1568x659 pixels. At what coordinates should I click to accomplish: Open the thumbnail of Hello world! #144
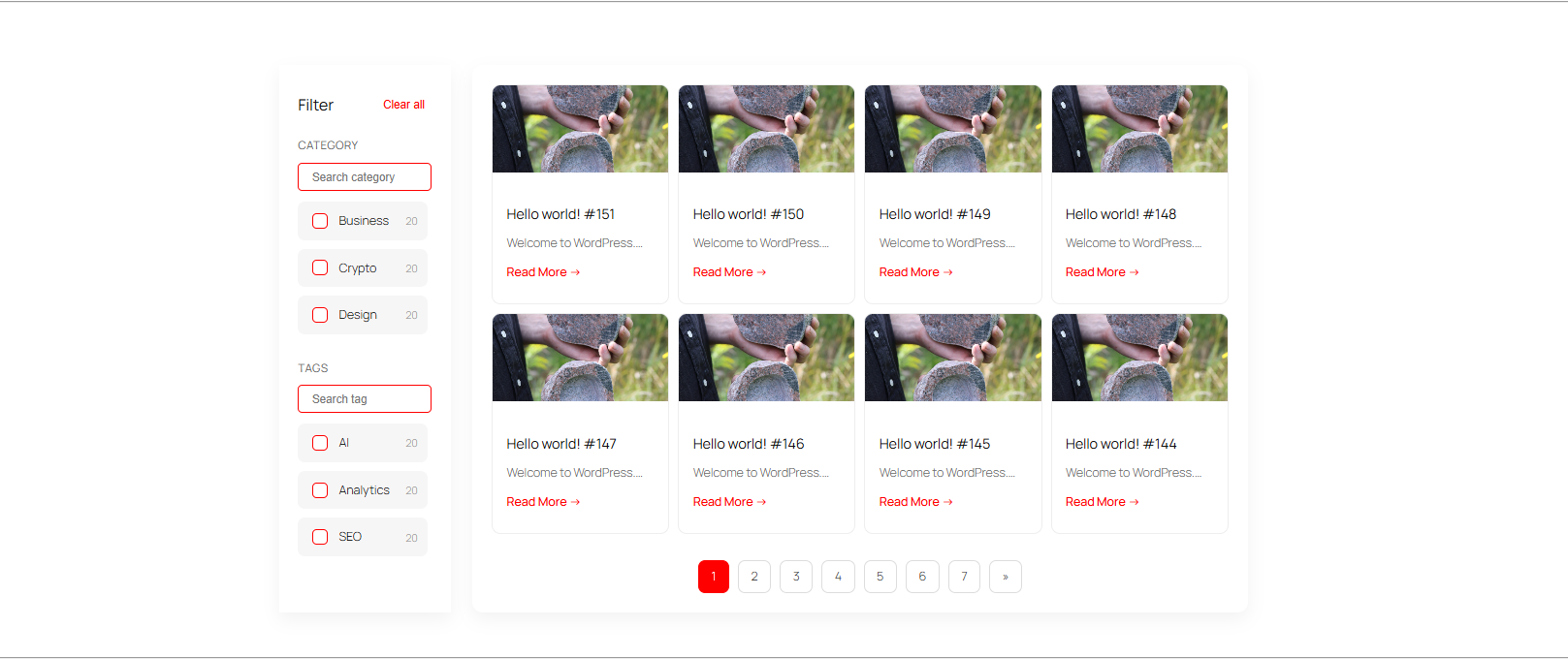1139,358
